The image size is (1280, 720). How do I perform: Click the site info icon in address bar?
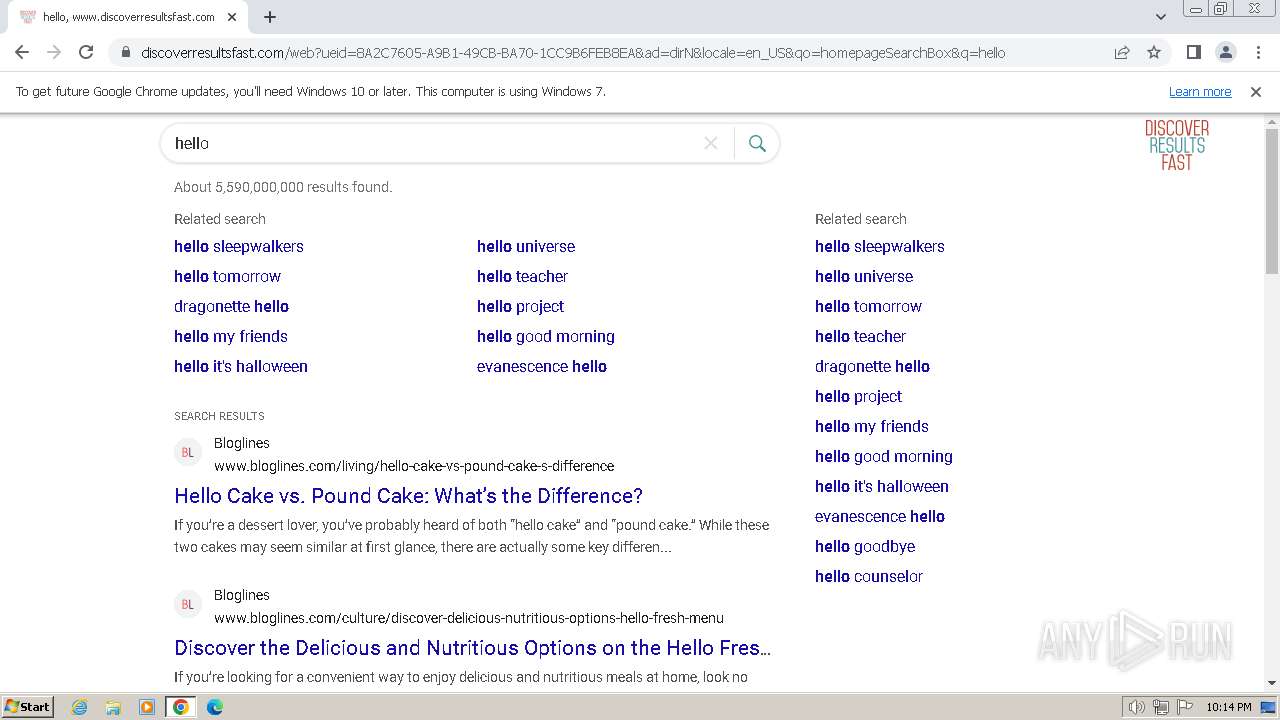point(125,53)
